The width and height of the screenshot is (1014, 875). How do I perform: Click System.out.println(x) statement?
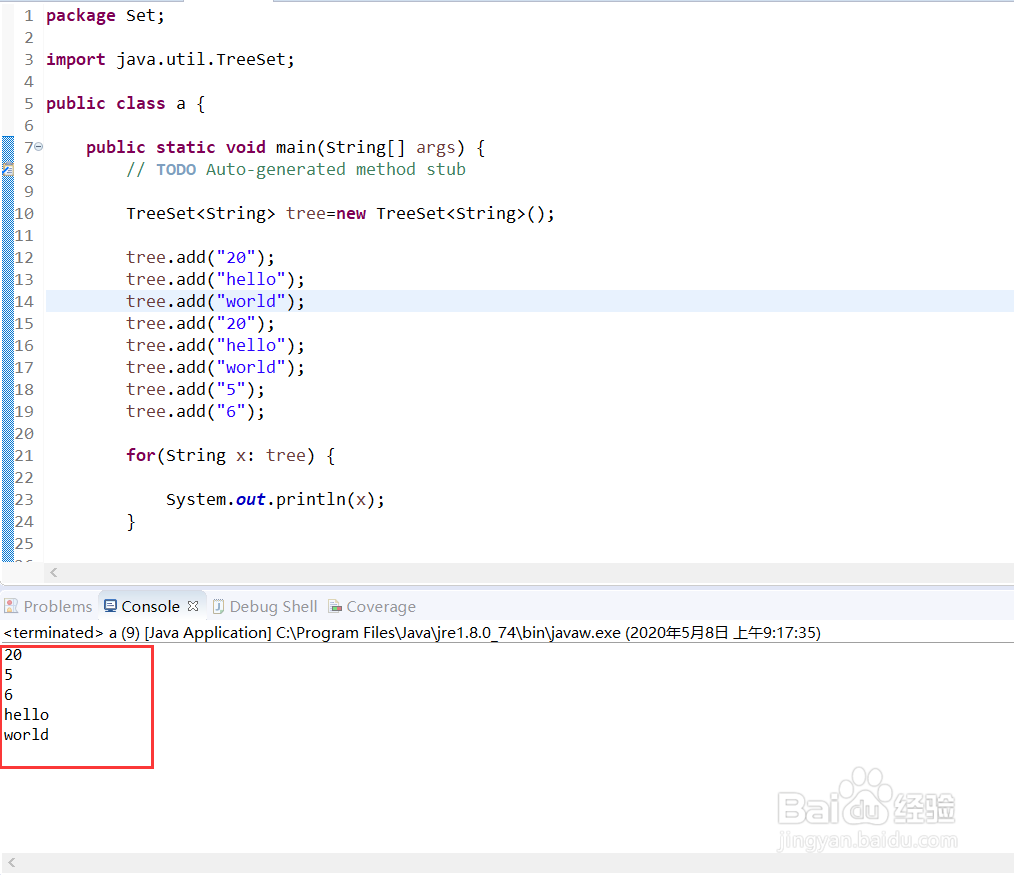pos(275,499)
